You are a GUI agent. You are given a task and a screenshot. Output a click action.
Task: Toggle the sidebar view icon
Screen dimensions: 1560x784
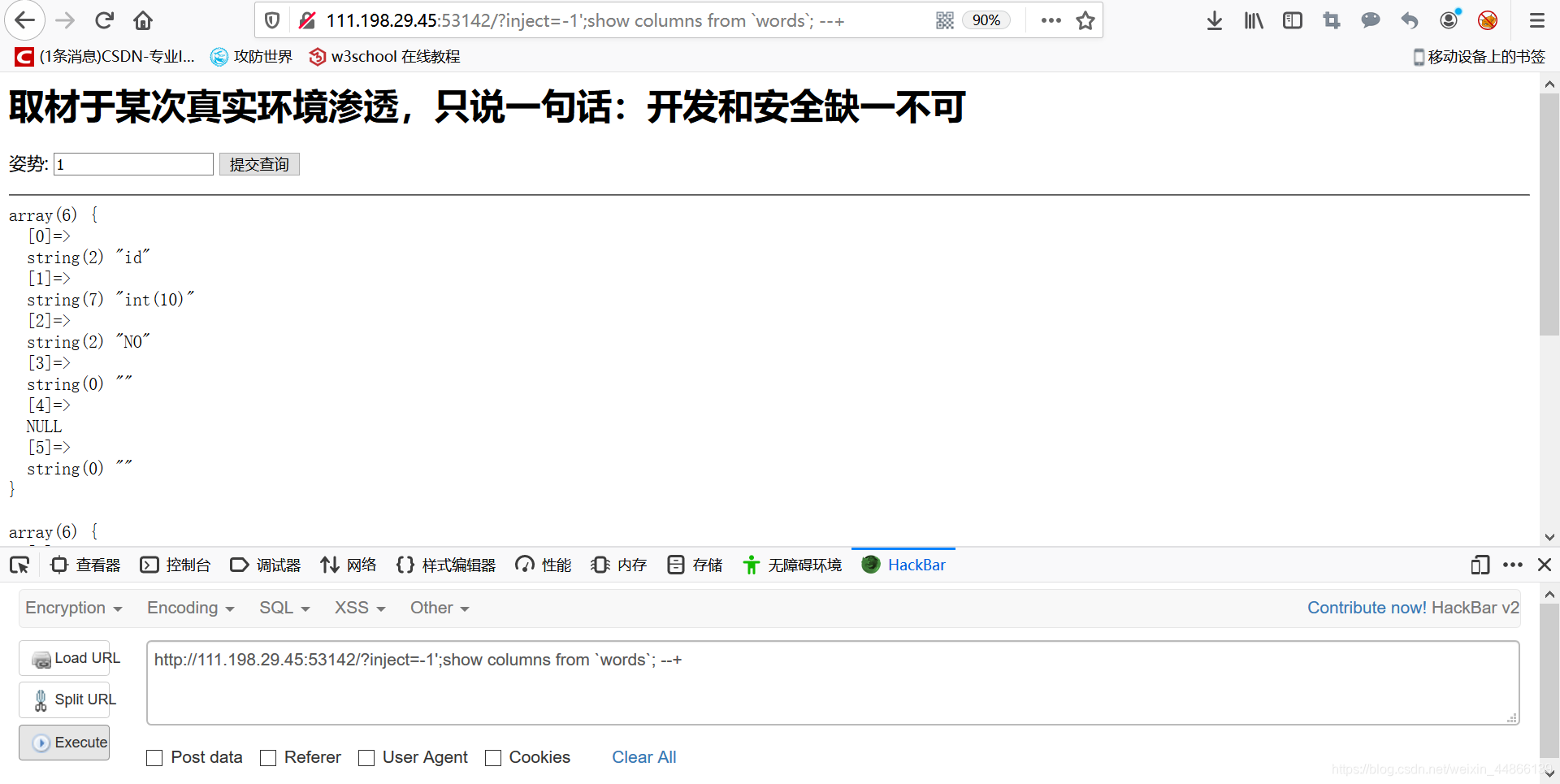[x=1293, y=21]
